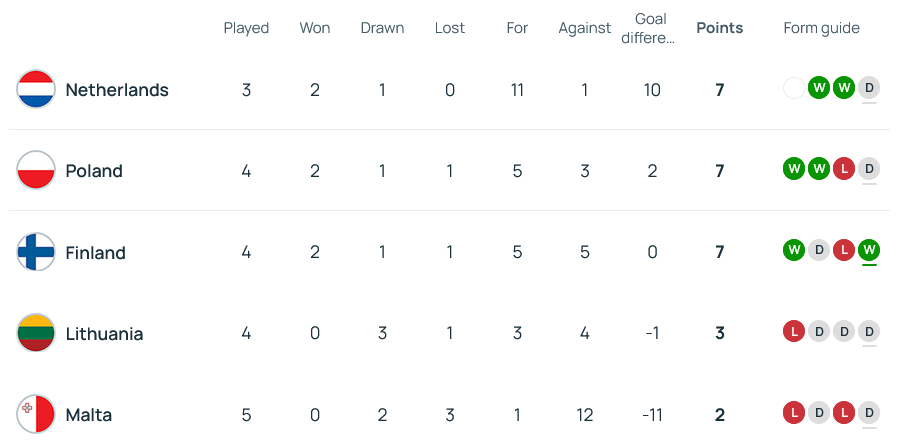Screen dimensions: 908x448
Task: Open the Malta team link
Action: coord(88,415)
